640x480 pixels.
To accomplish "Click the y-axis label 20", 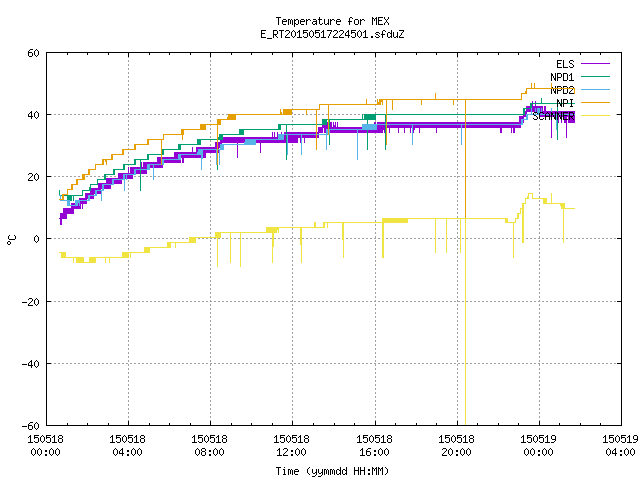I will click(x=33, y=177).
